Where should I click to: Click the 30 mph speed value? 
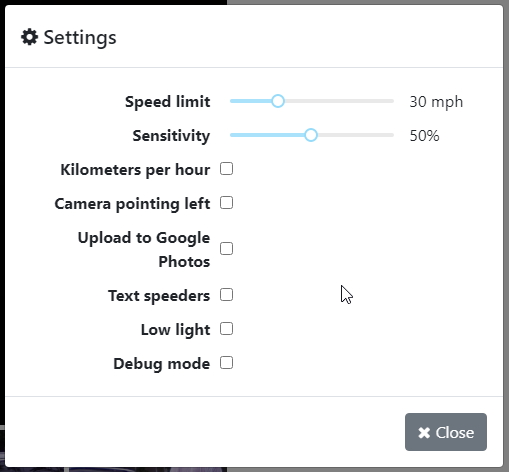[436, 102]
